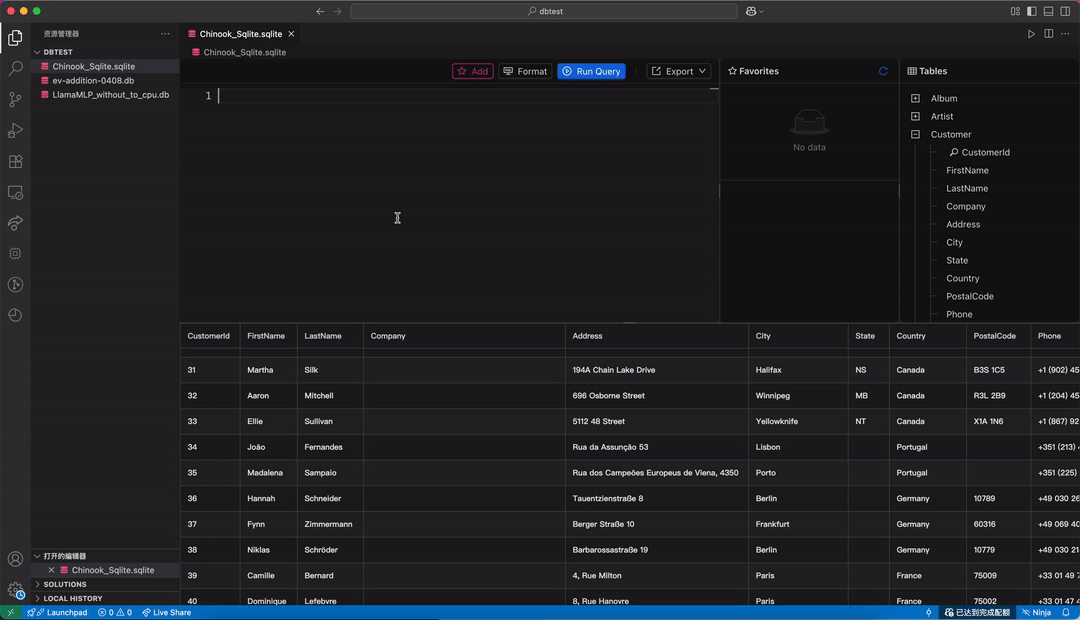Open the Timeline pie chart icon in activity bar
This screenshot has height=620, width=1080.
point(15,315)
